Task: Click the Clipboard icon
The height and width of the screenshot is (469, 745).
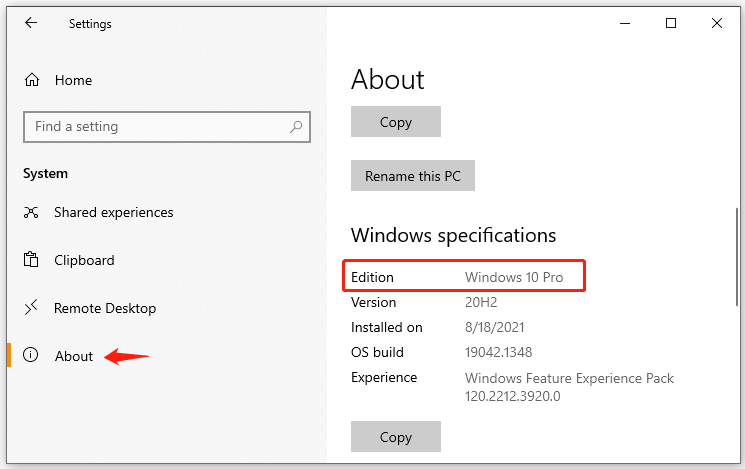Action: [31, 259]
